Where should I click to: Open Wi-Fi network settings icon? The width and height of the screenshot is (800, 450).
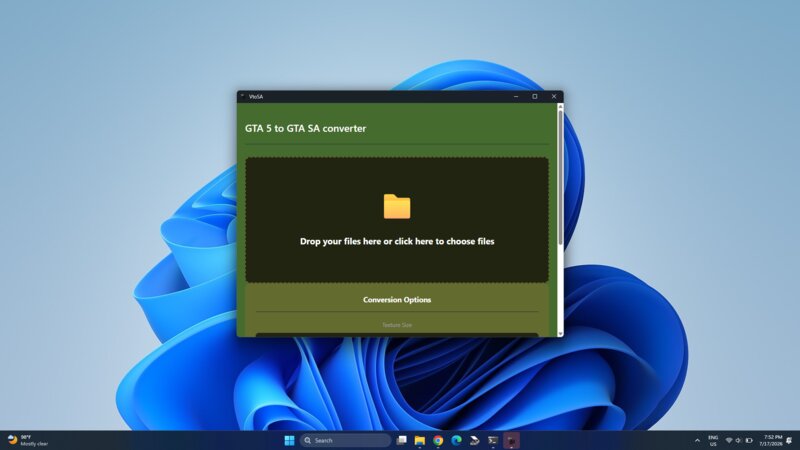pos(729,440)
